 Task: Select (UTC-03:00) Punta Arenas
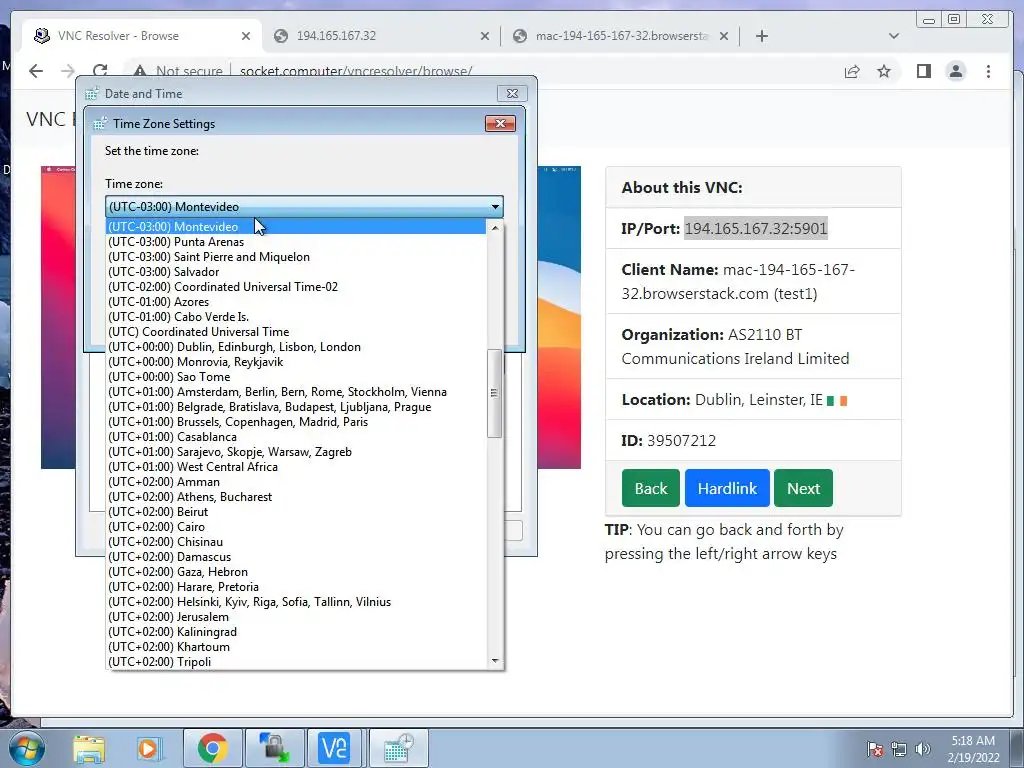coord(296,242)
